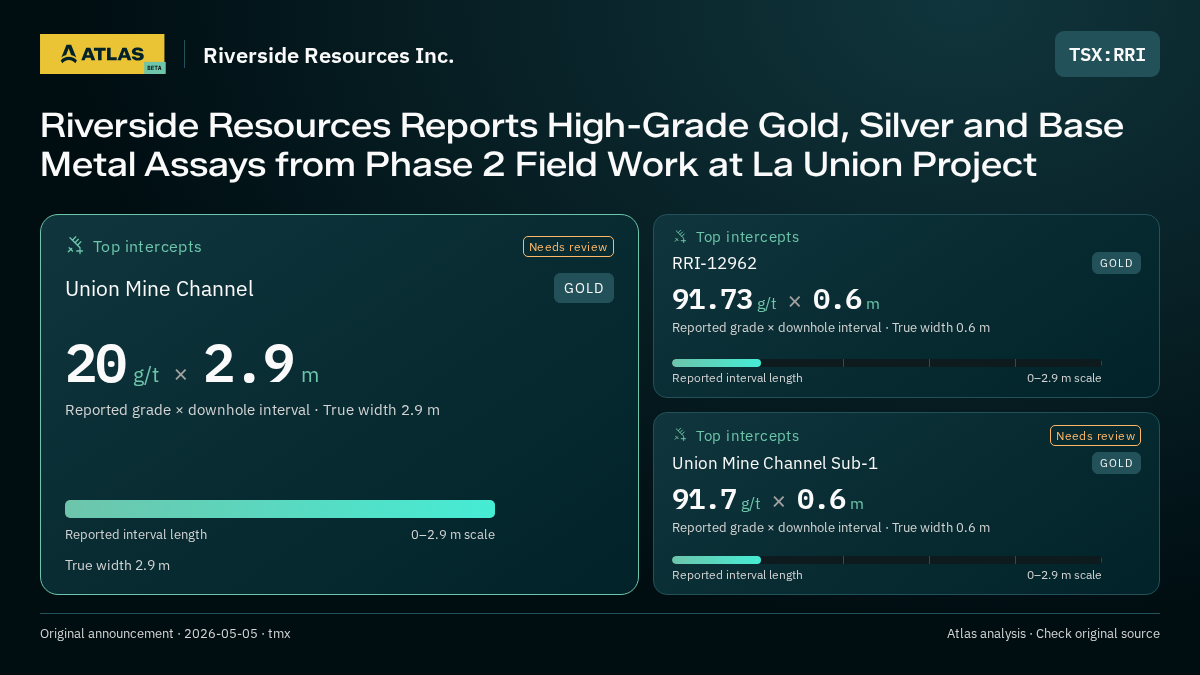Screen dimensions: 1200x675
Task: Click the drill icon in RRI-12962 card
Action: pyautogui.click(x=680, y=236)
